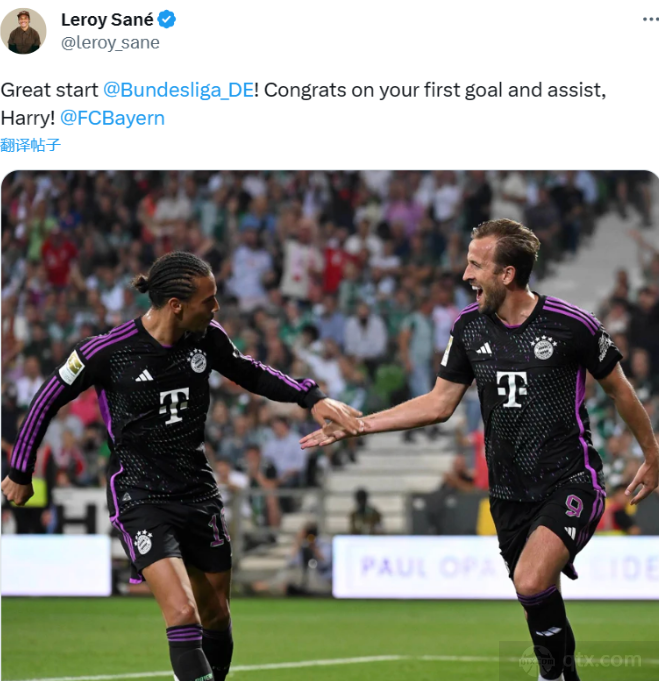Click the Bayern crest on right player's jersey
659x681 pixels.
click(543, 347)
